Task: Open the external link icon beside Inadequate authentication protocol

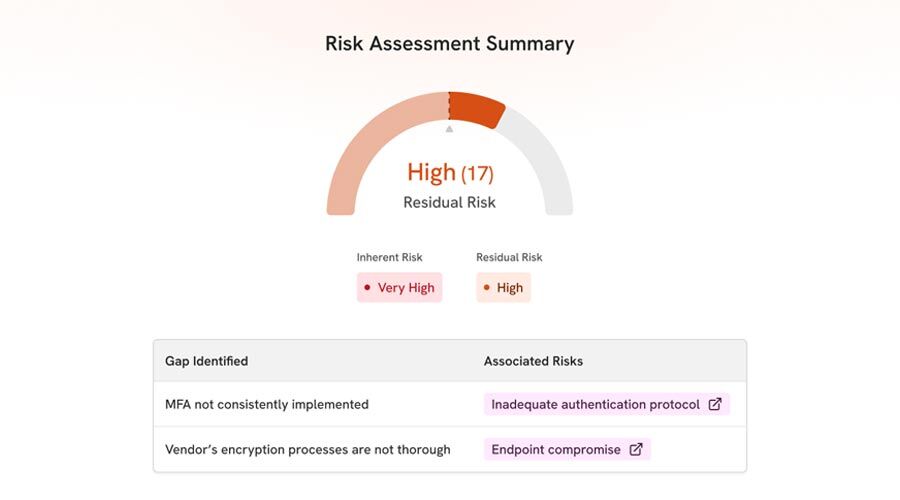Action: 715,405
